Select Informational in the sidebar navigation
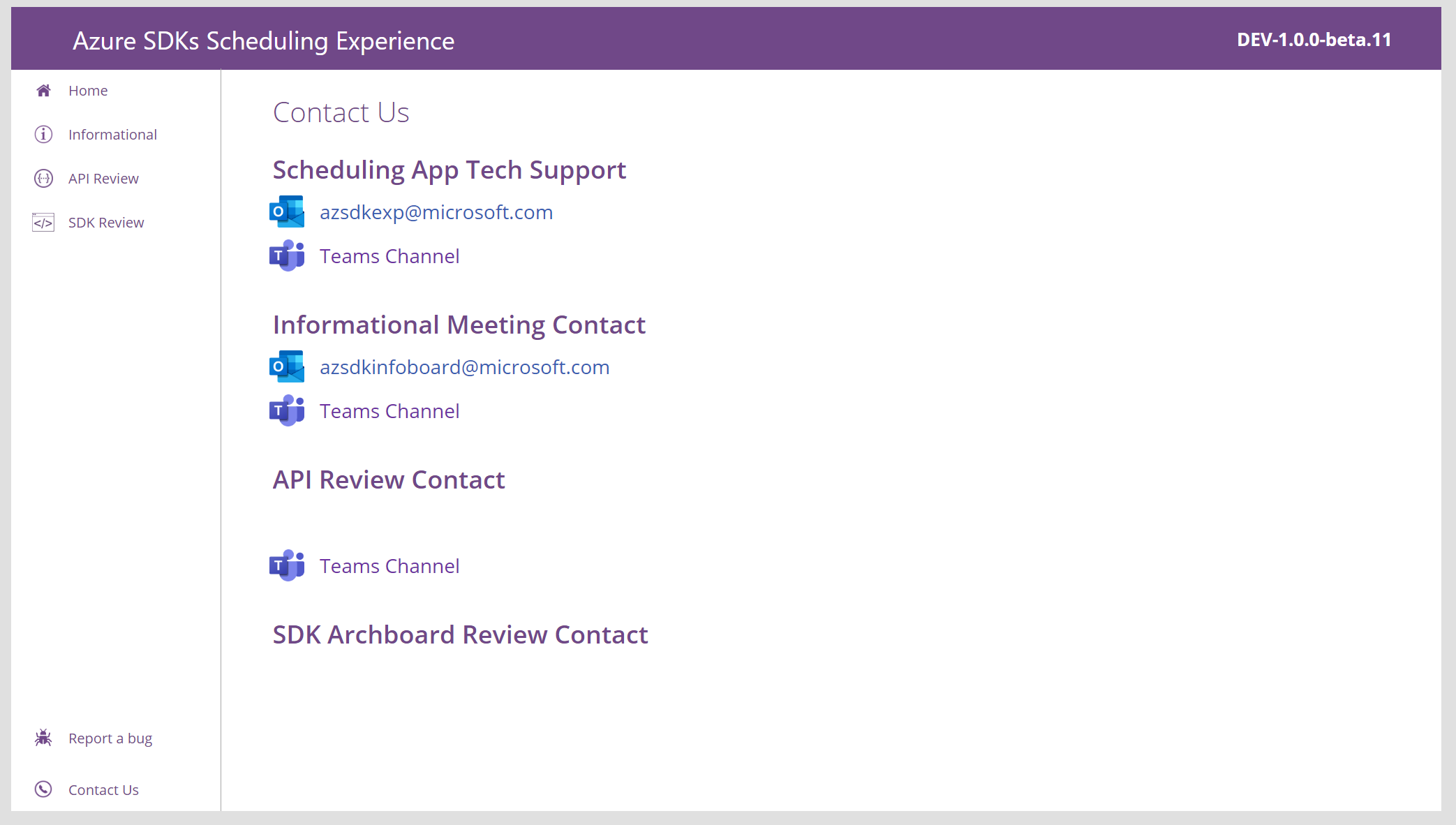 point(112,134)
